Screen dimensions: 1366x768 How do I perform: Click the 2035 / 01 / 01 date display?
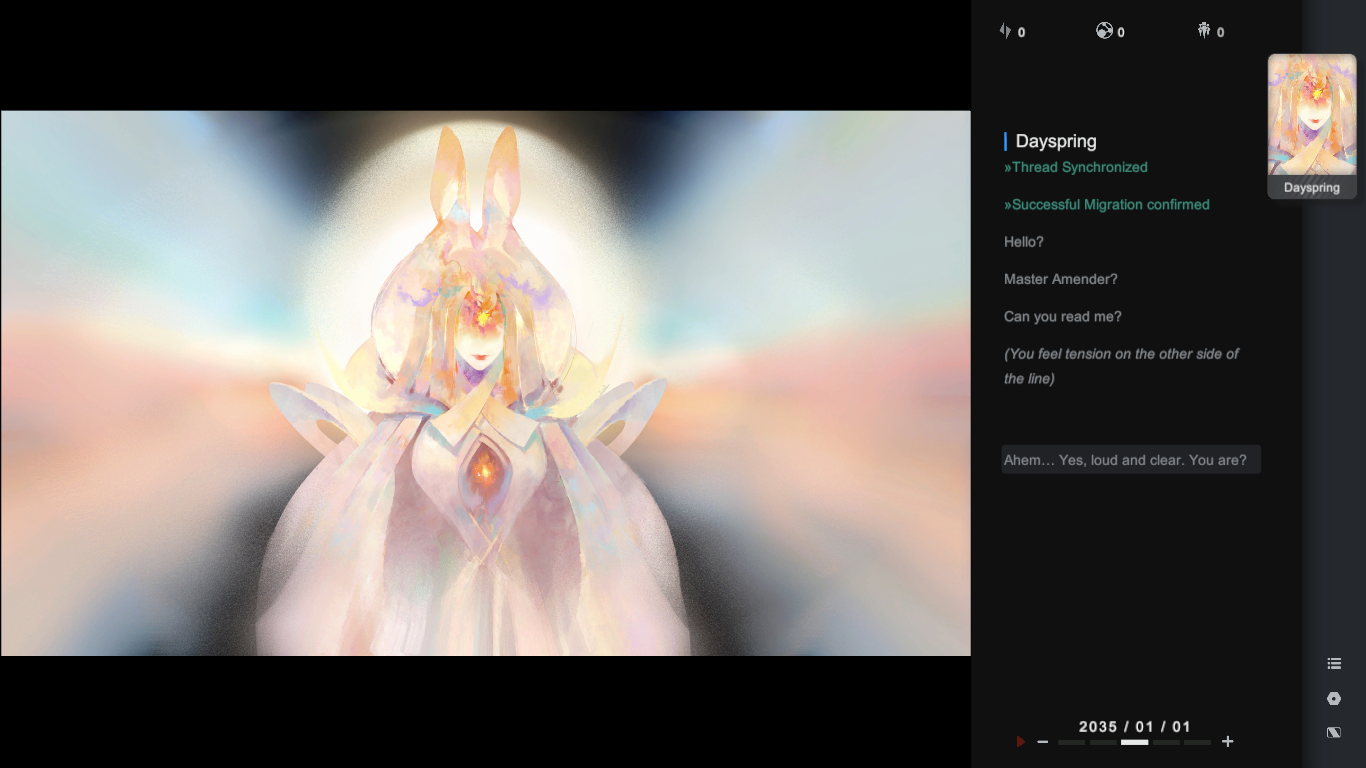(x=1135, y=727)
